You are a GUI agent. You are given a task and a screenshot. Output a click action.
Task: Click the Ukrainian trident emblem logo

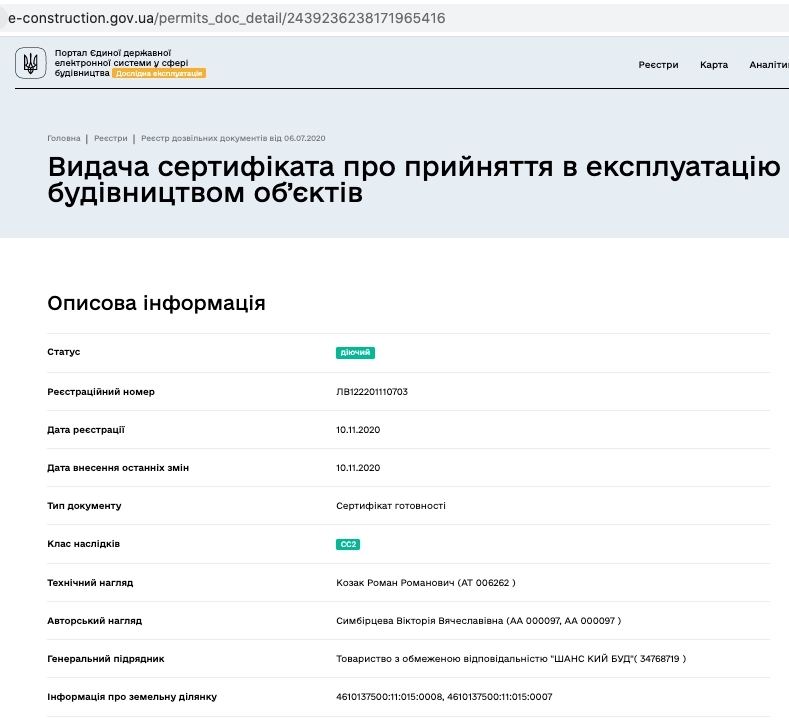31,63
